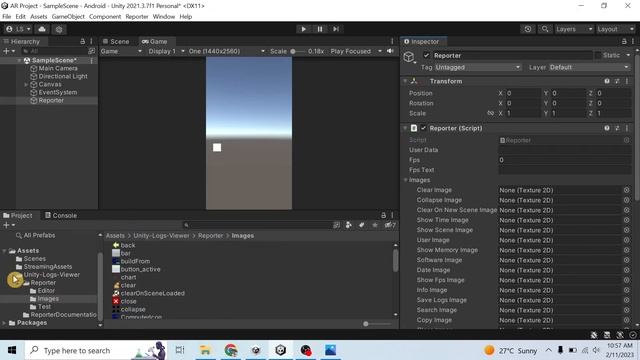Click the Pause button in the toolbar
Viewport: 640px width, 360px height.
[x=320, y=29]
